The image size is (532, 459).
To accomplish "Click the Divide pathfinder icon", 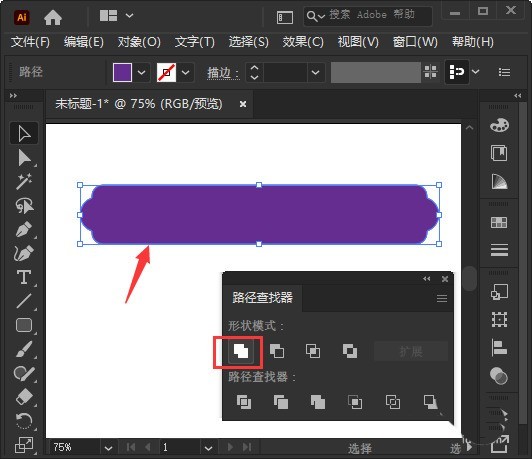I will coord(244,402).
